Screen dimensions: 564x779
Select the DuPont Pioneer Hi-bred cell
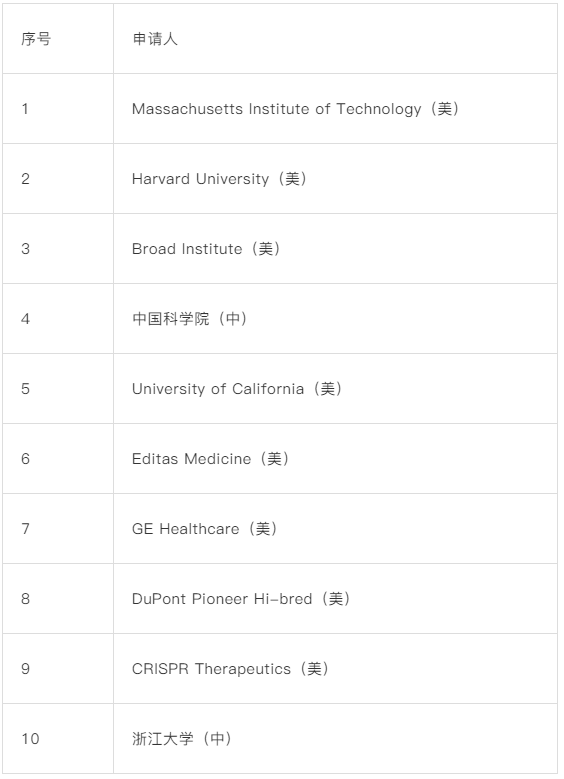click(335, 599)
